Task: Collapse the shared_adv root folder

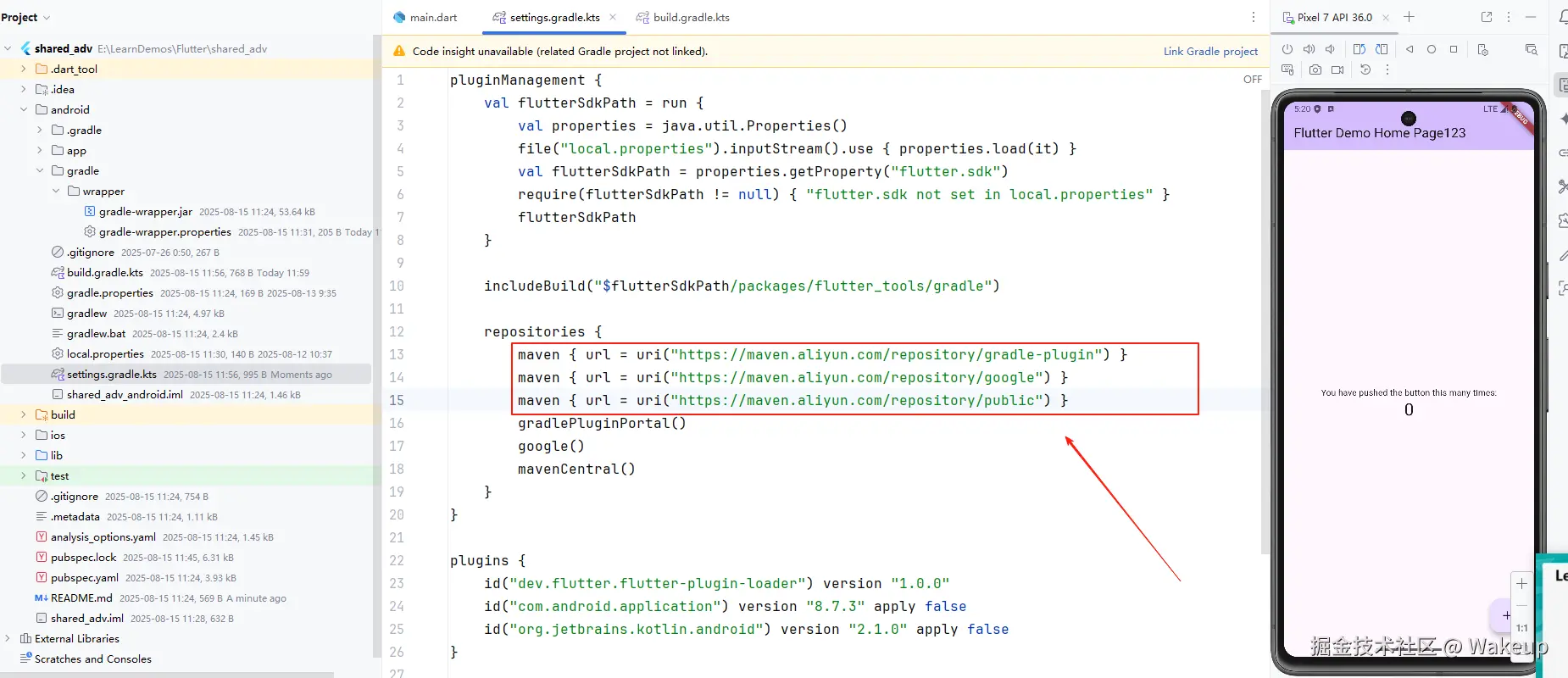Action: tap(8, 48)
